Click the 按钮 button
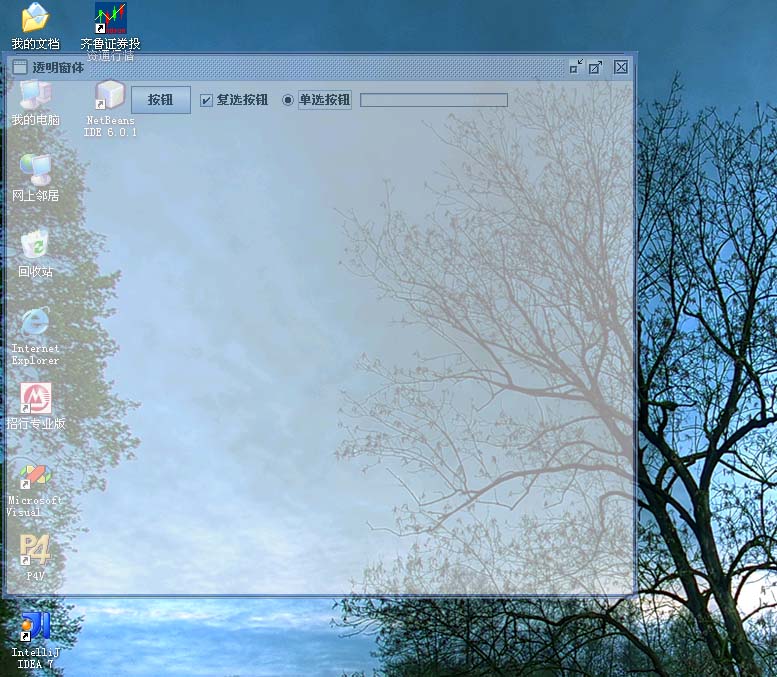Viewport: 777px width, 677px height. [x=161, y=100]
